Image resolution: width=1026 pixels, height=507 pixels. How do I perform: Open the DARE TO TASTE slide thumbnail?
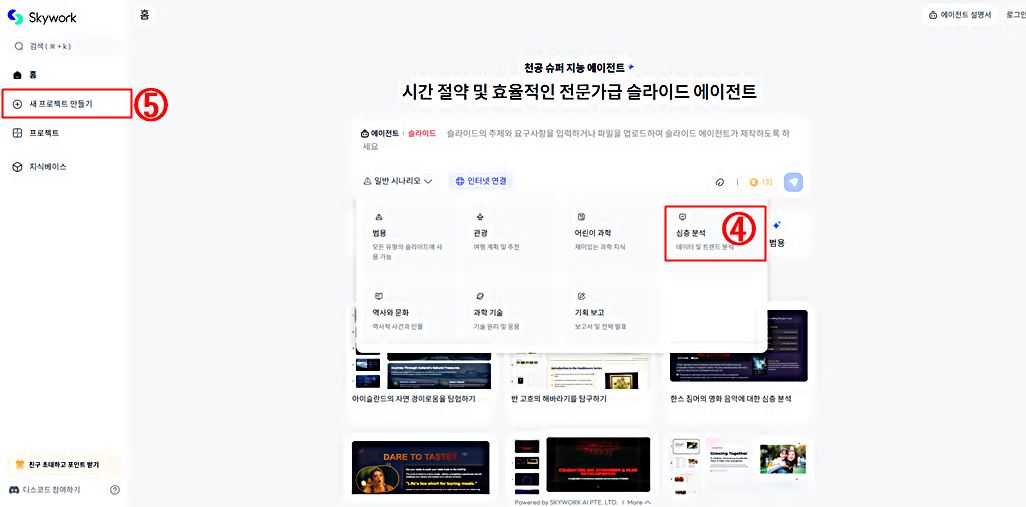tap(421, 468)
